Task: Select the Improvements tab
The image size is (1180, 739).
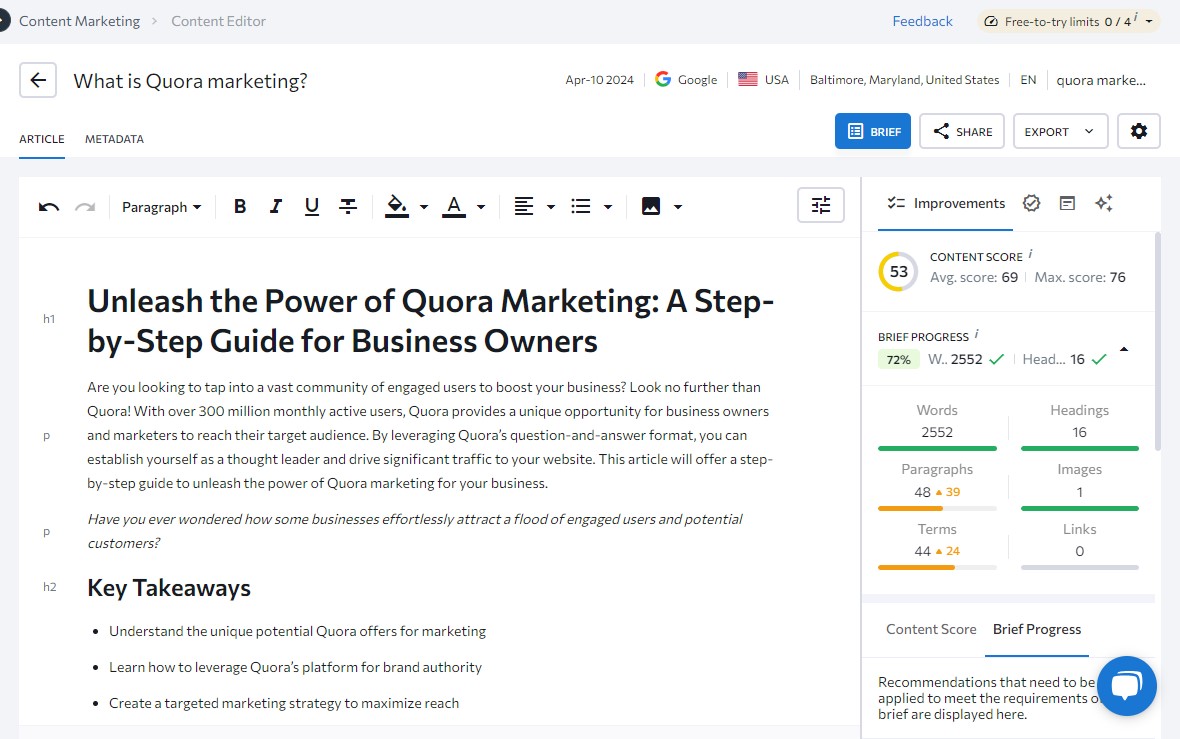Action: pos(946,203)
